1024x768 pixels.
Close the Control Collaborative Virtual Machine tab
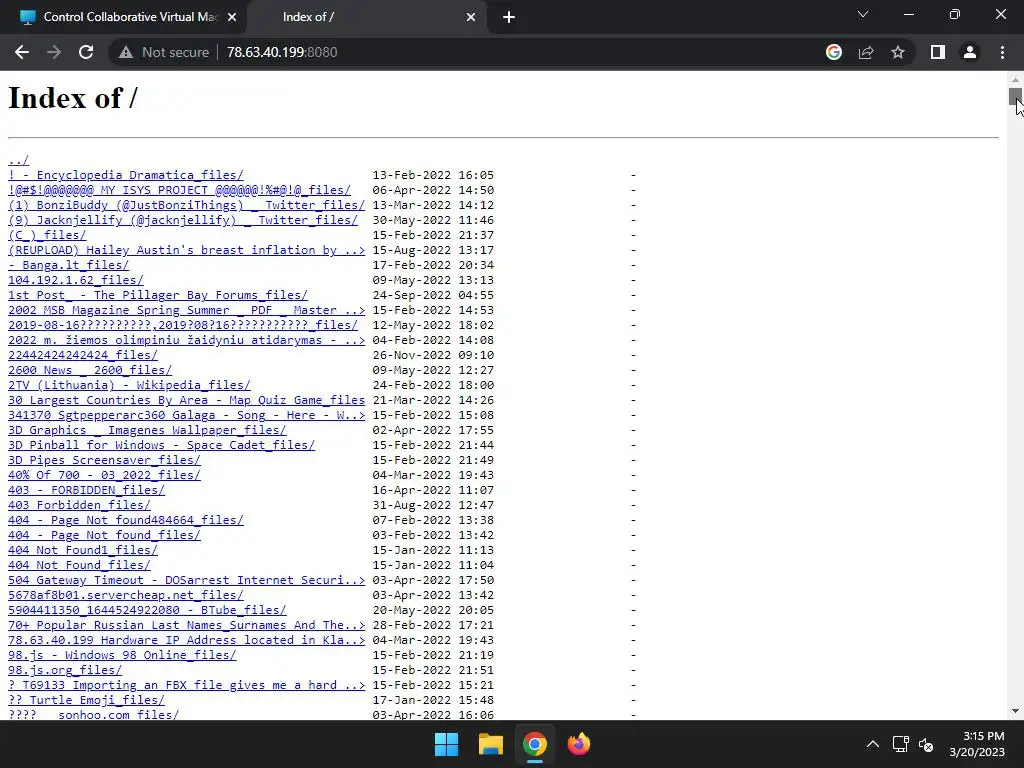tap(232, 17)
